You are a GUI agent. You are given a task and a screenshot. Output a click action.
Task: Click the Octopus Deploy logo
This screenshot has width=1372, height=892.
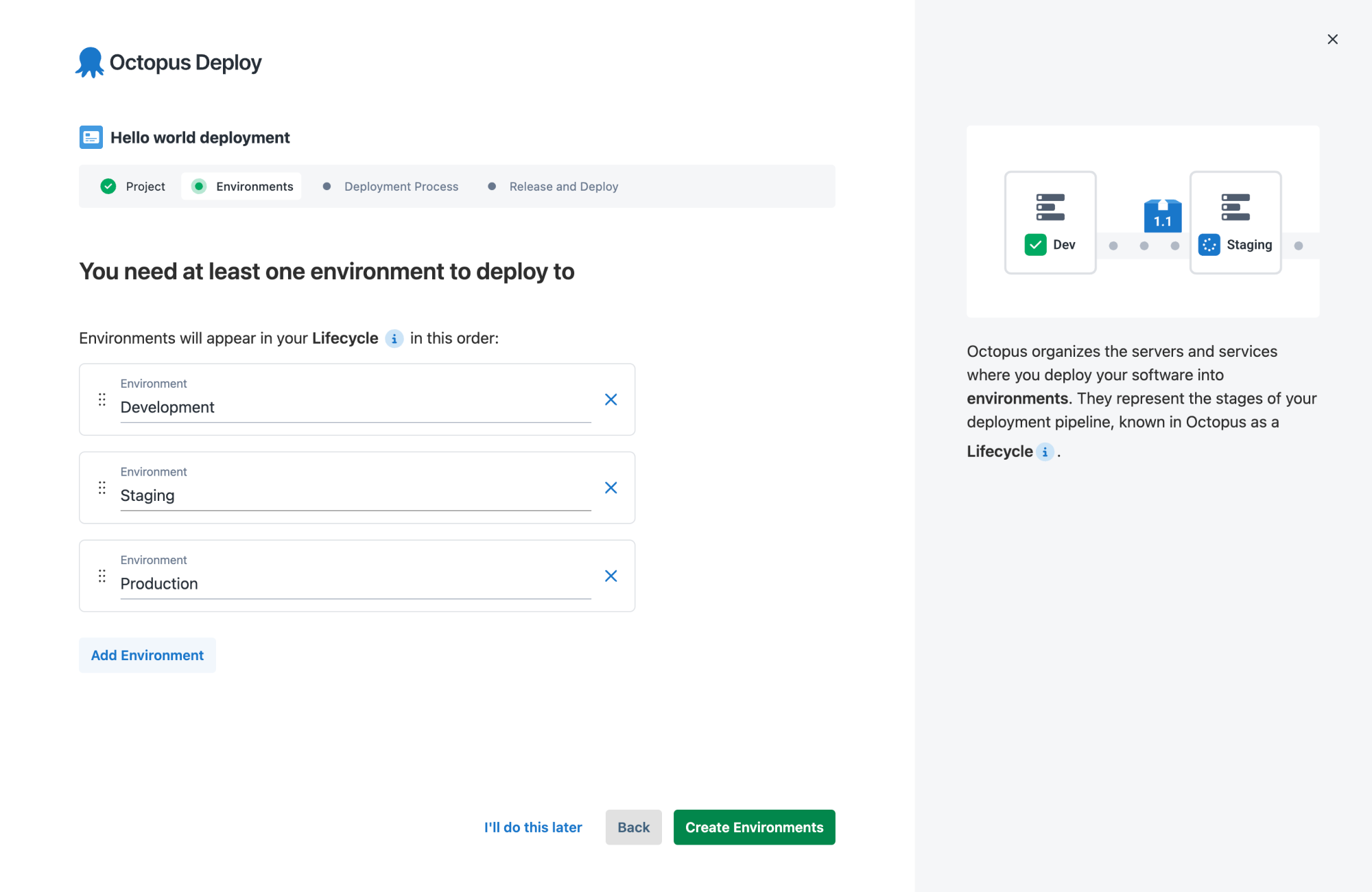point(168,62)
